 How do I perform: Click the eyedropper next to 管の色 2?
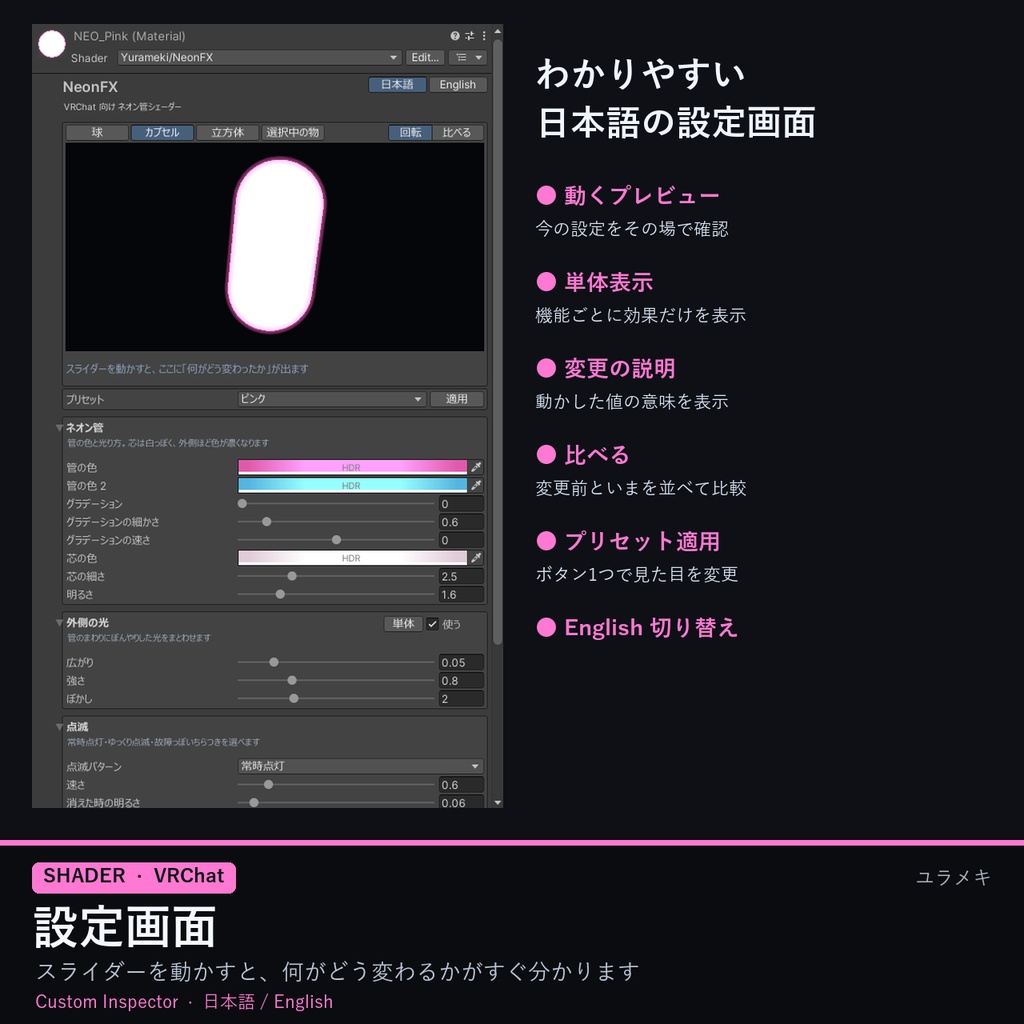point(477,485)
